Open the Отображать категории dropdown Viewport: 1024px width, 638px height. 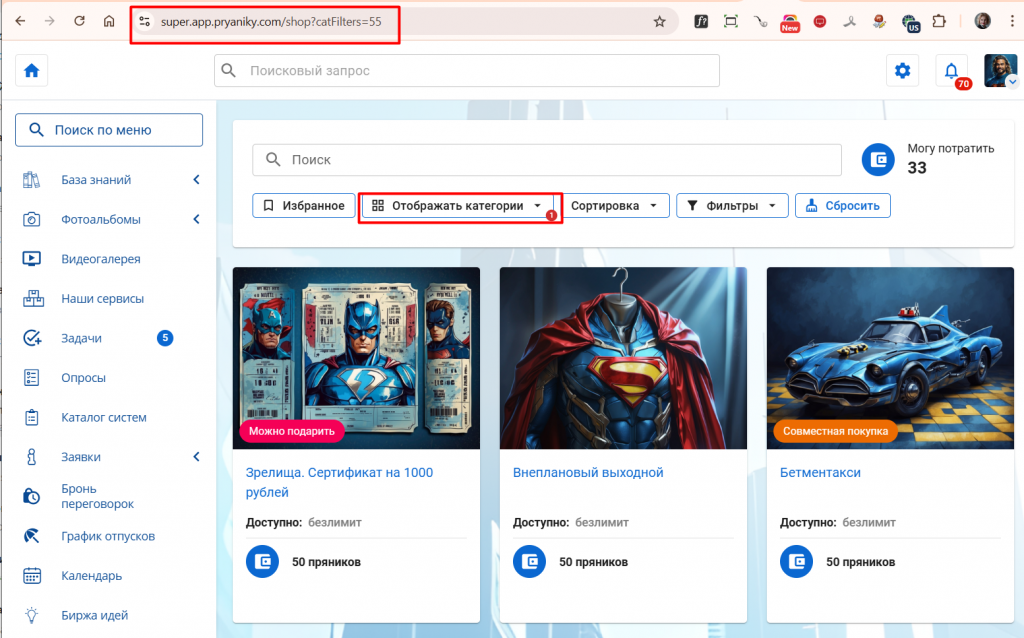(x=457, y=206)
